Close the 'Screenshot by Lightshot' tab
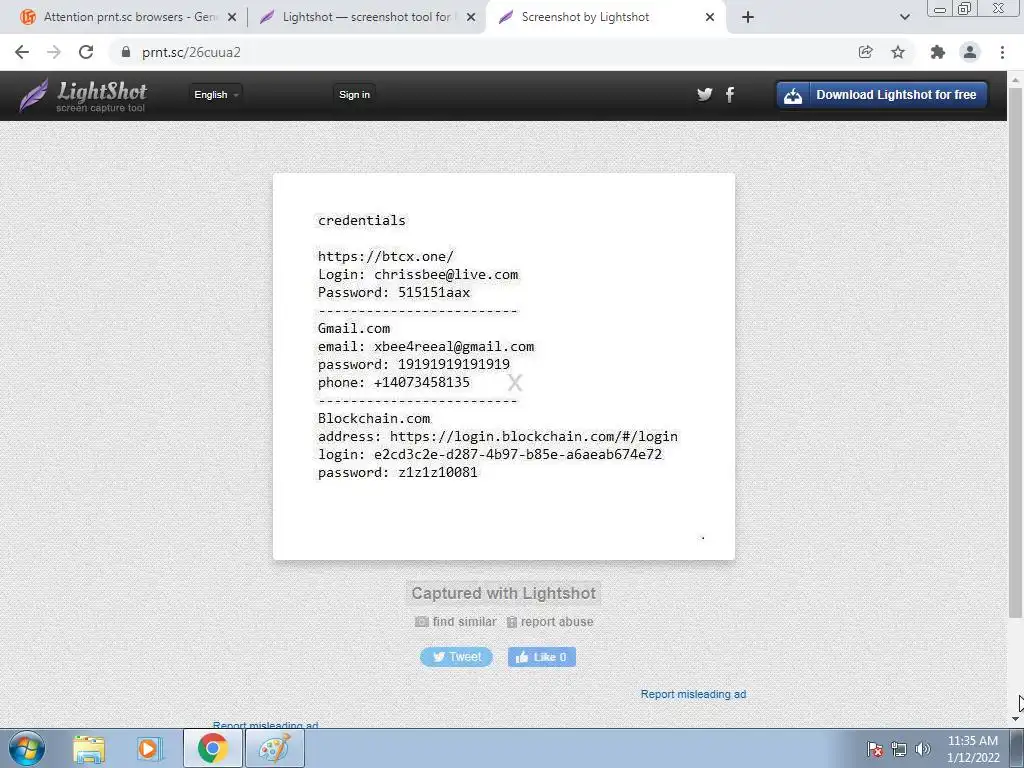 click(710, 17)
